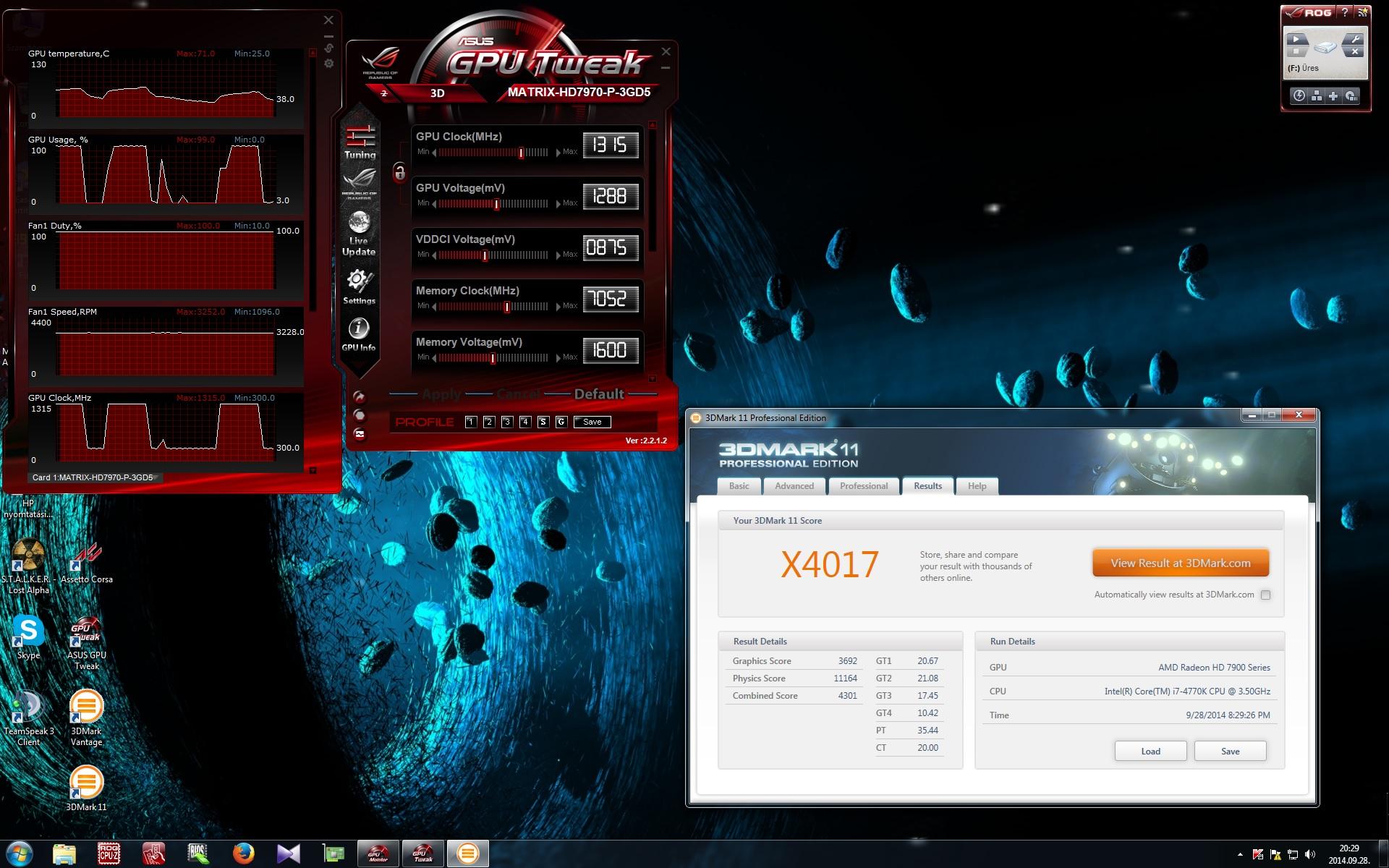Screen dimensions: 1389x868
Task: Open Live Update in GPU Tweak
Action: pyautogui.click(x=359, y=234)
